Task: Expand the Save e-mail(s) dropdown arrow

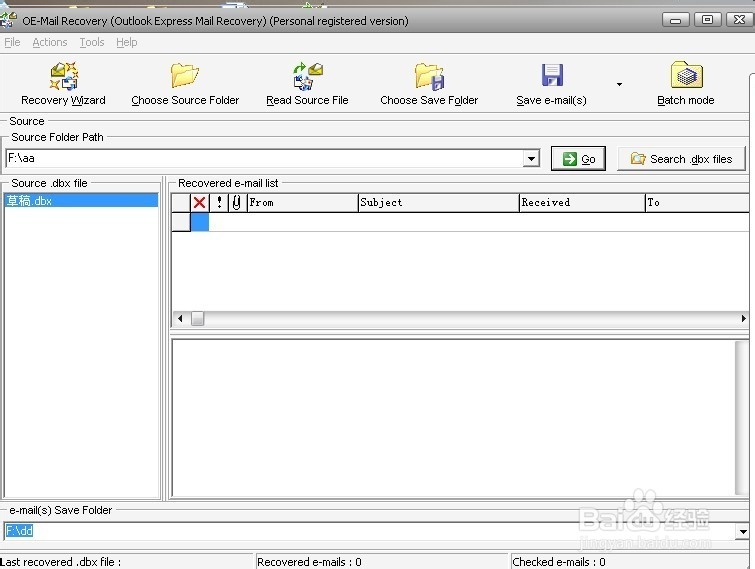Action: click(x=619, y=84)
